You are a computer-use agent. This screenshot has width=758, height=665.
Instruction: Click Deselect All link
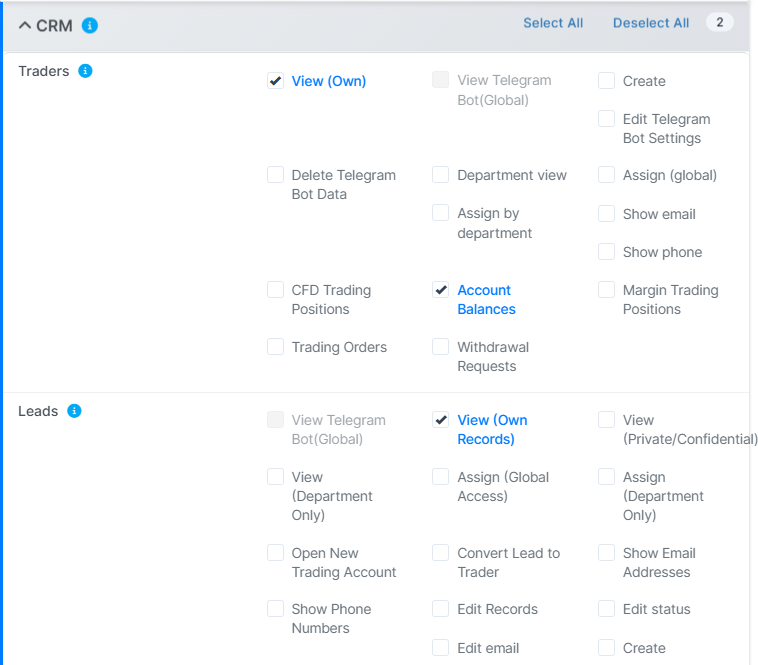[651, 23]
